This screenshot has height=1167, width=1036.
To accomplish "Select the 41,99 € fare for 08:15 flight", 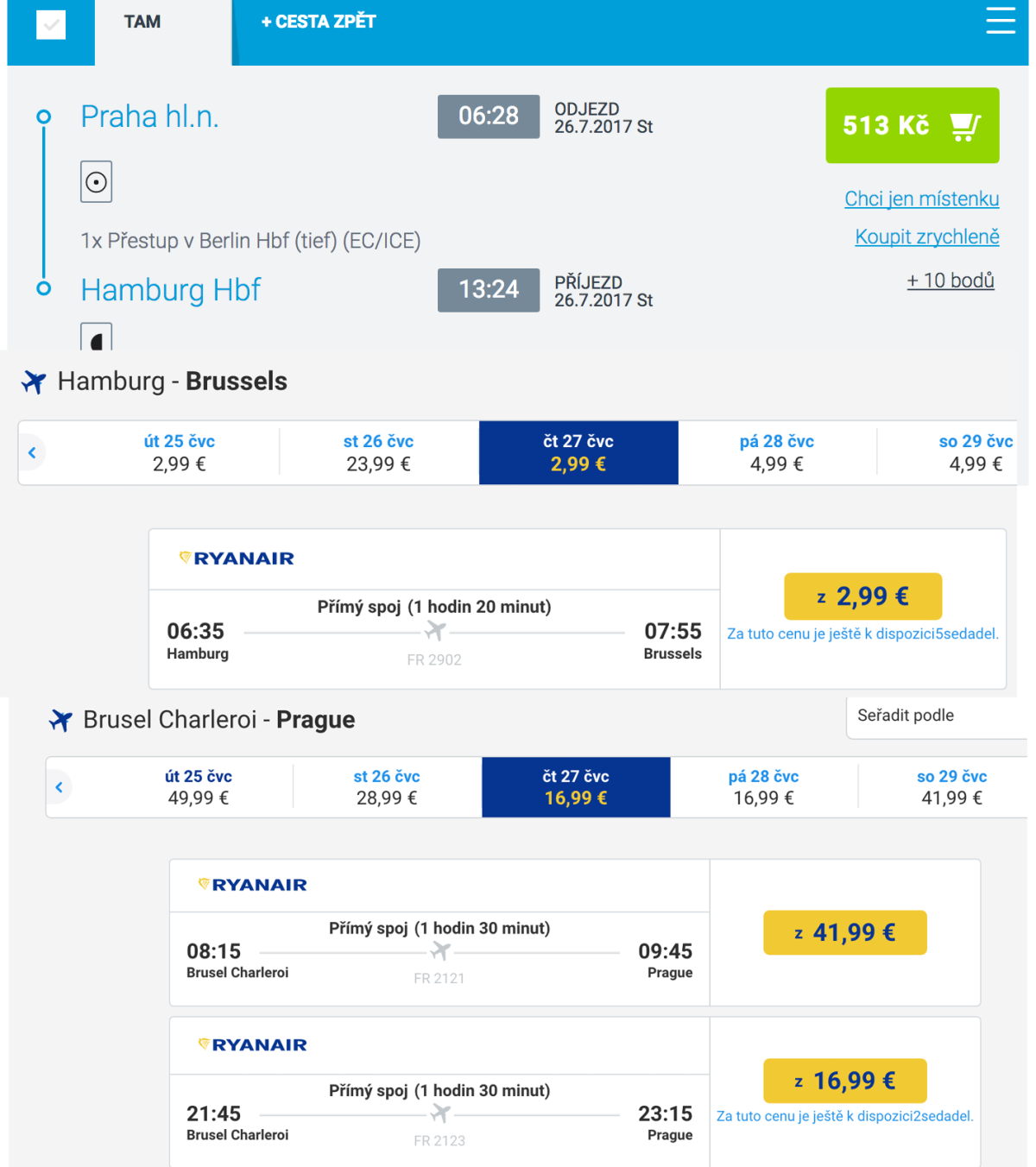I will point(844,933).
